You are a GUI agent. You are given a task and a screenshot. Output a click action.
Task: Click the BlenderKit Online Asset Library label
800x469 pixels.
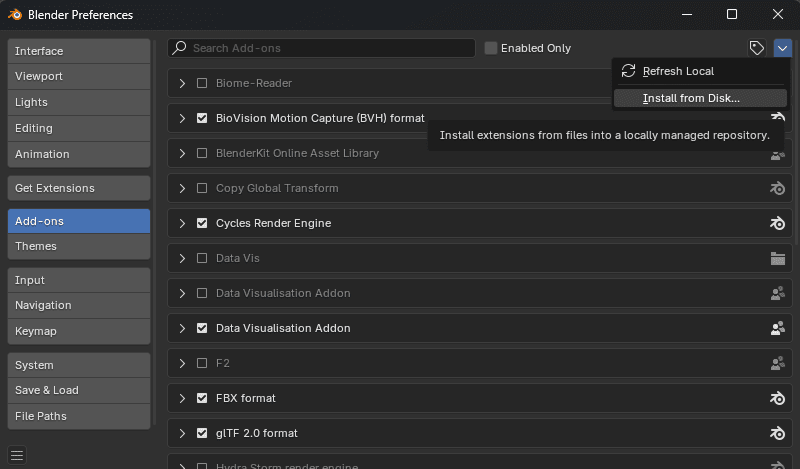tap(297, 153)
